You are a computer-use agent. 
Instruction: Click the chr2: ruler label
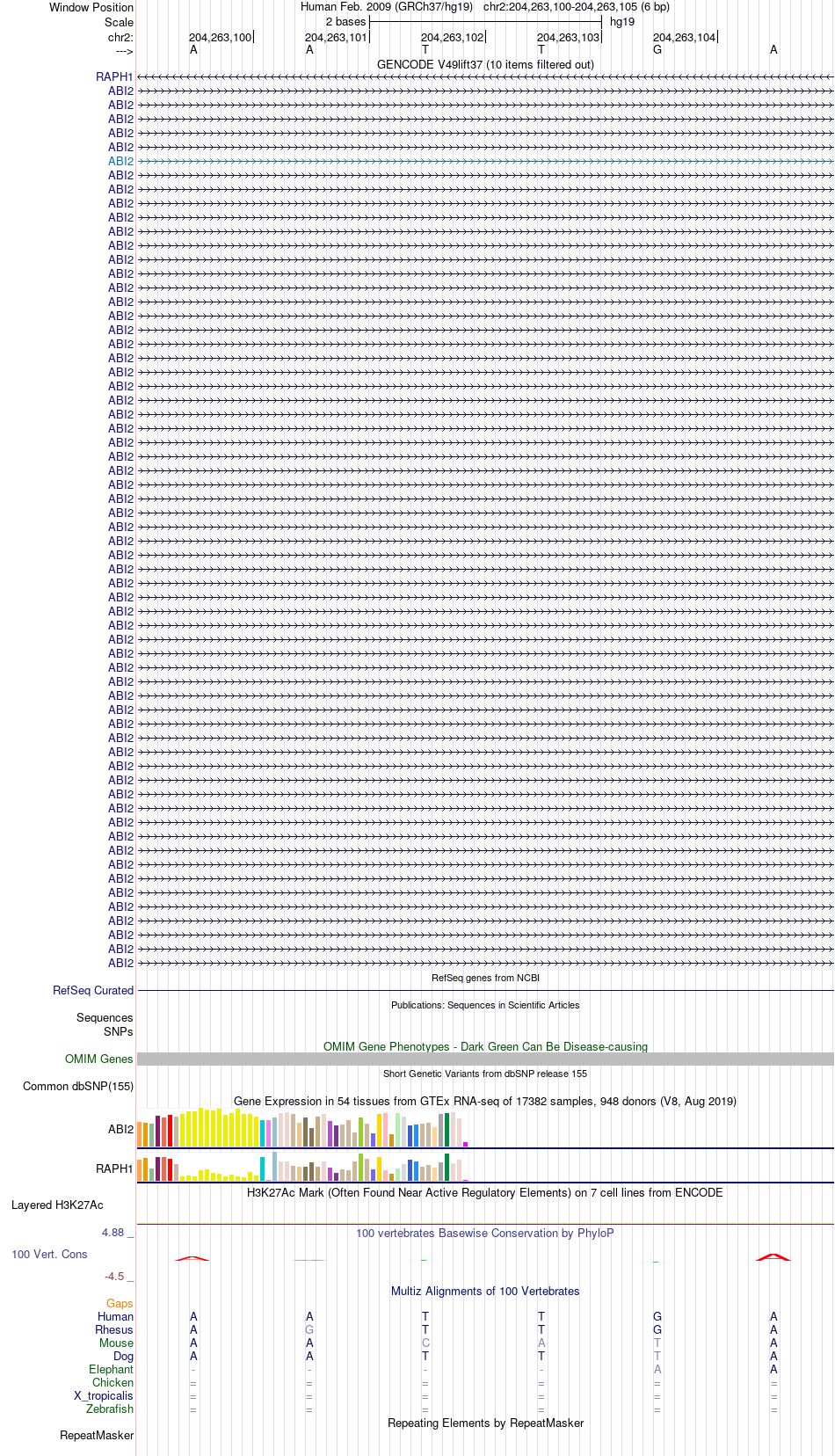click(x=121, y=38)
